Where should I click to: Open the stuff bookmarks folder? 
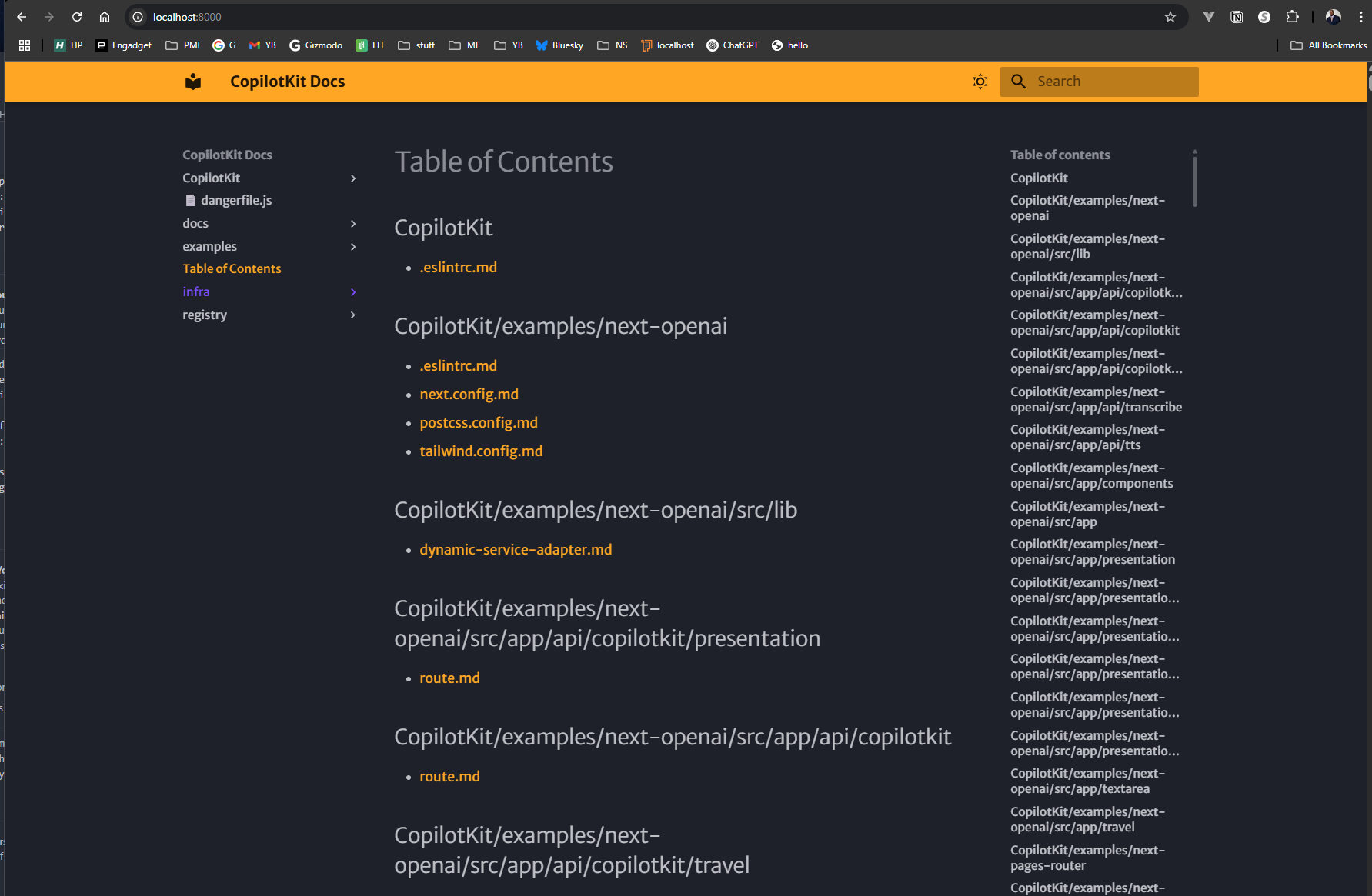(x=416, y=45)
